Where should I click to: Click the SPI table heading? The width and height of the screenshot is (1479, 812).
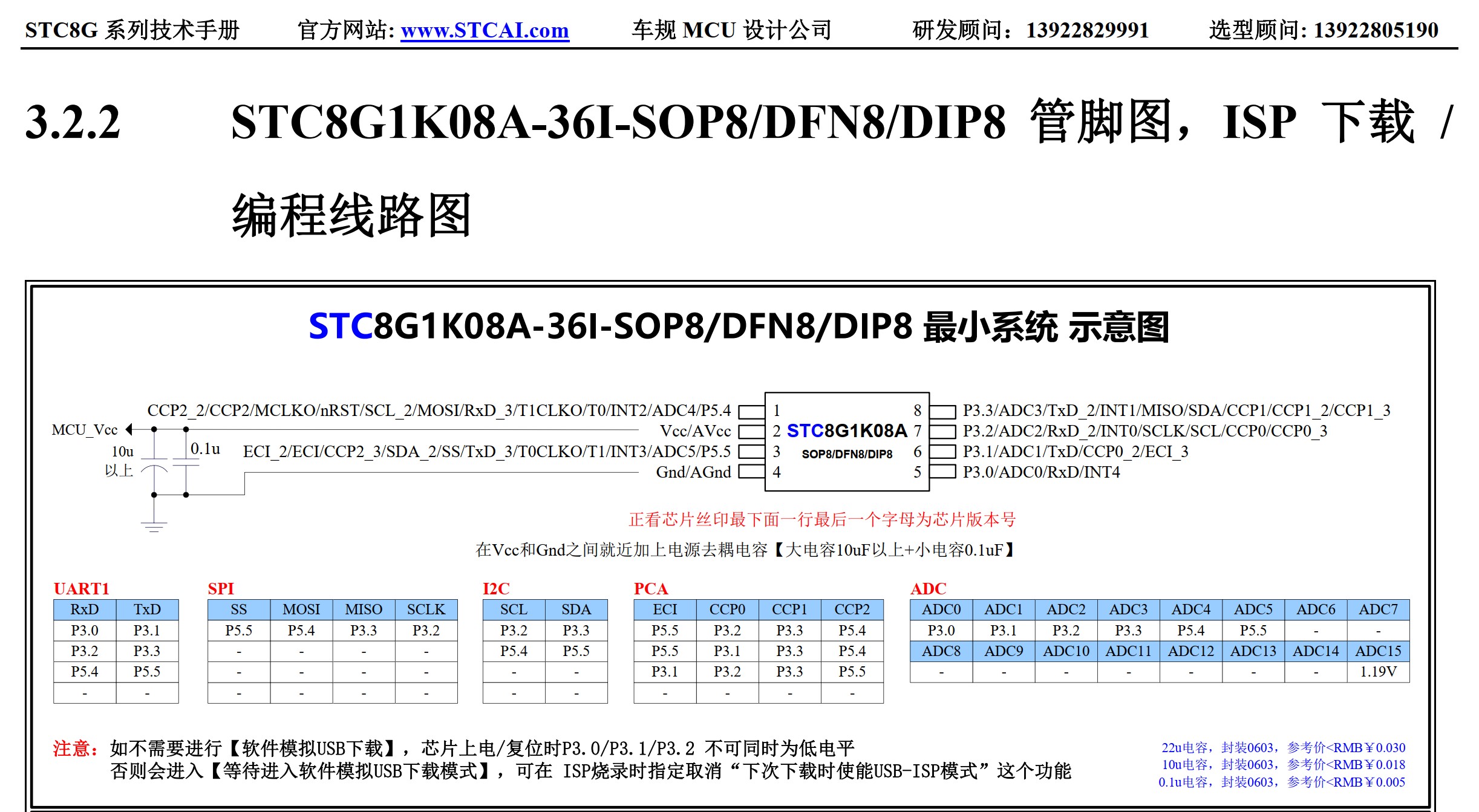pyautogui.click(x=221, y=589)
